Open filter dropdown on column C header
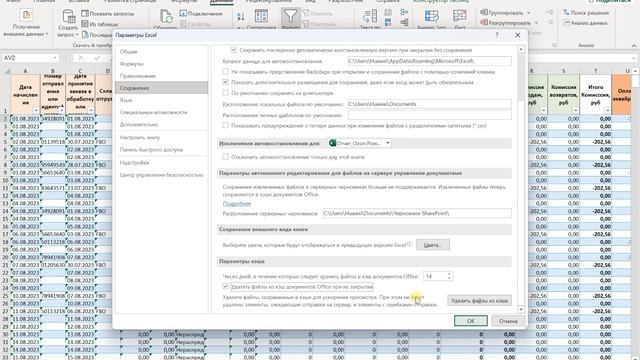Screen dimensions: 640x360 [91, 111]
